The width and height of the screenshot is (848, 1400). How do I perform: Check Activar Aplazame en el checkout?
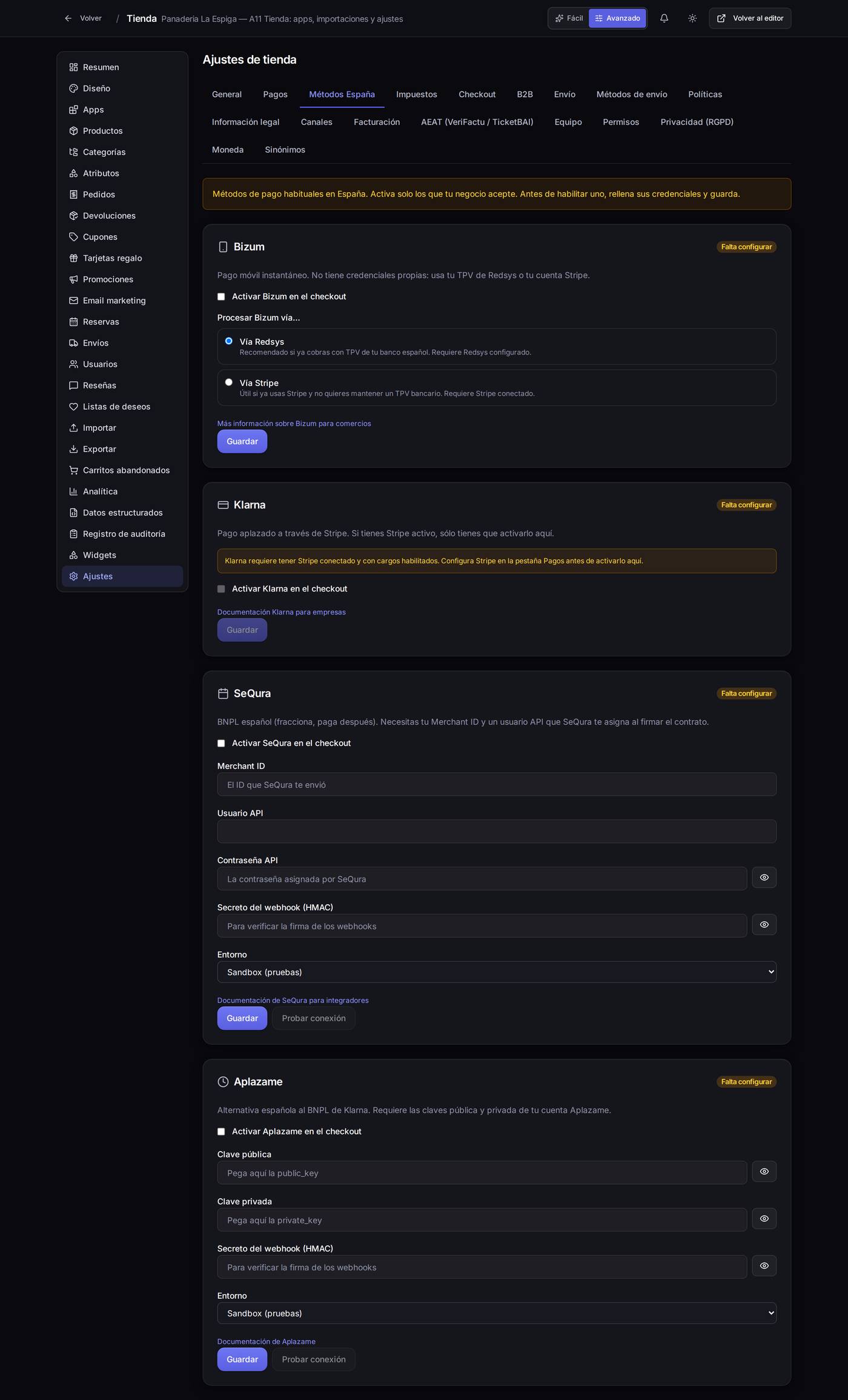pos(221,1132)
